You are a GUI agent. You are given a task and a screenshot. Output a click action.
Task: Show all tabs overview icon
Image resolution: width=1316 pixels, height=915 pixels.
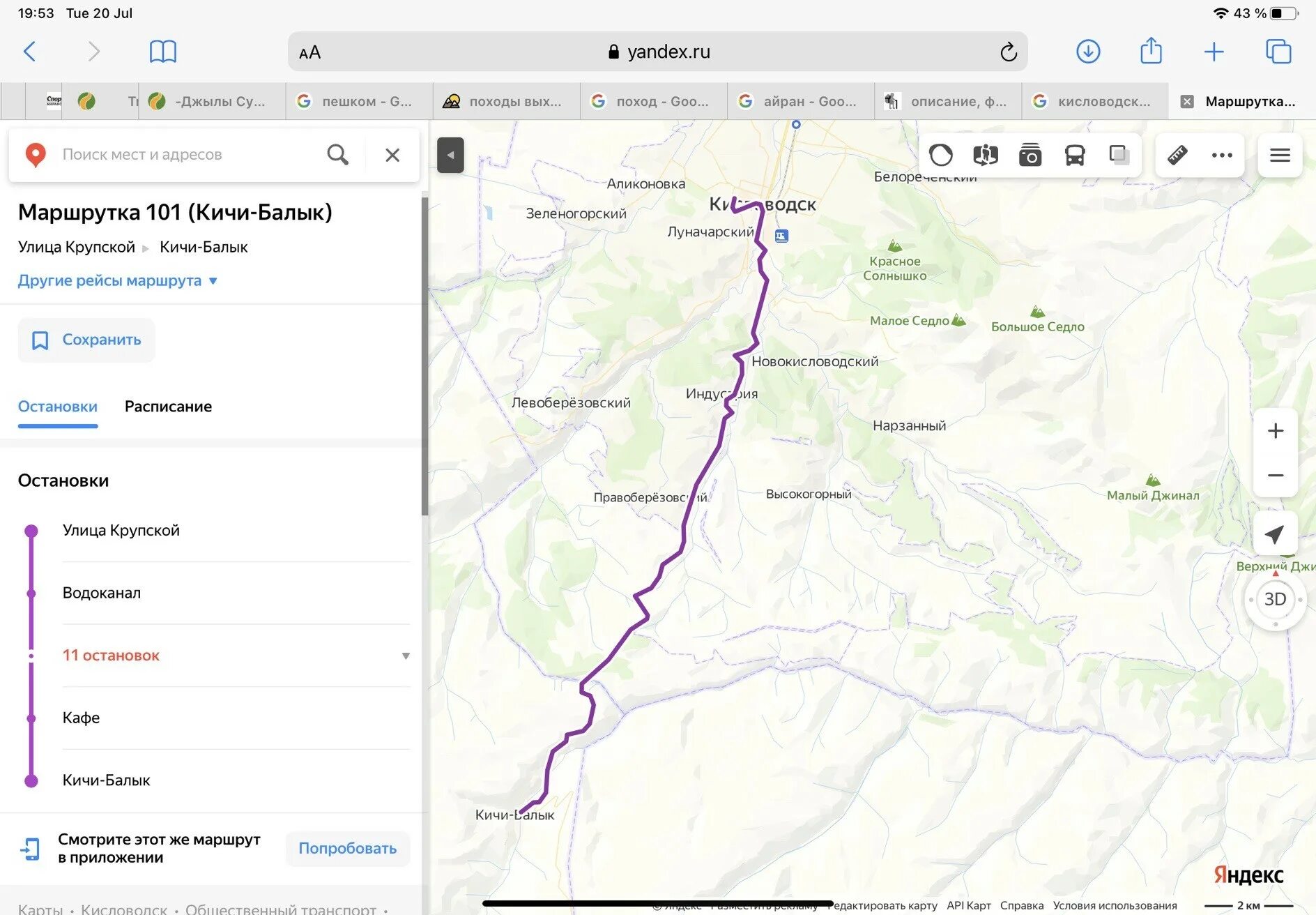click(x=1278, y=52)
